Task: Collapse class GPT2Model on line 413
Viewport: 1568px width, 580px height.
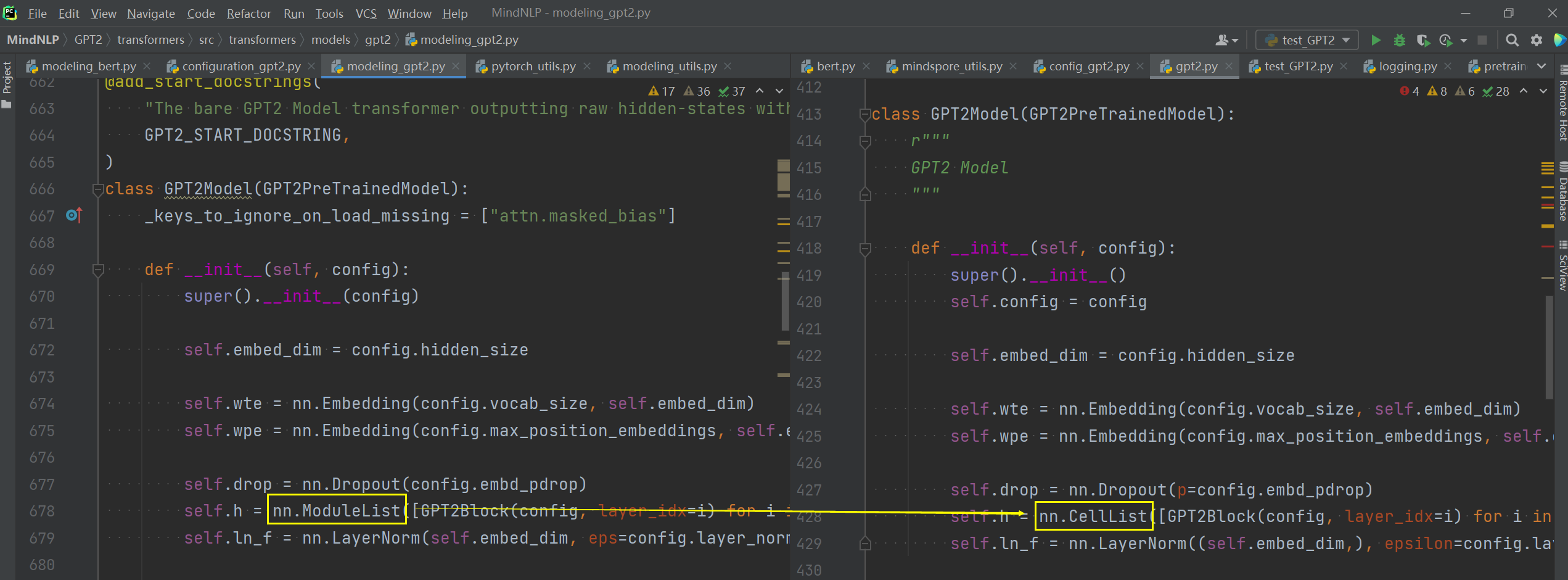Action: pos(865,114)
